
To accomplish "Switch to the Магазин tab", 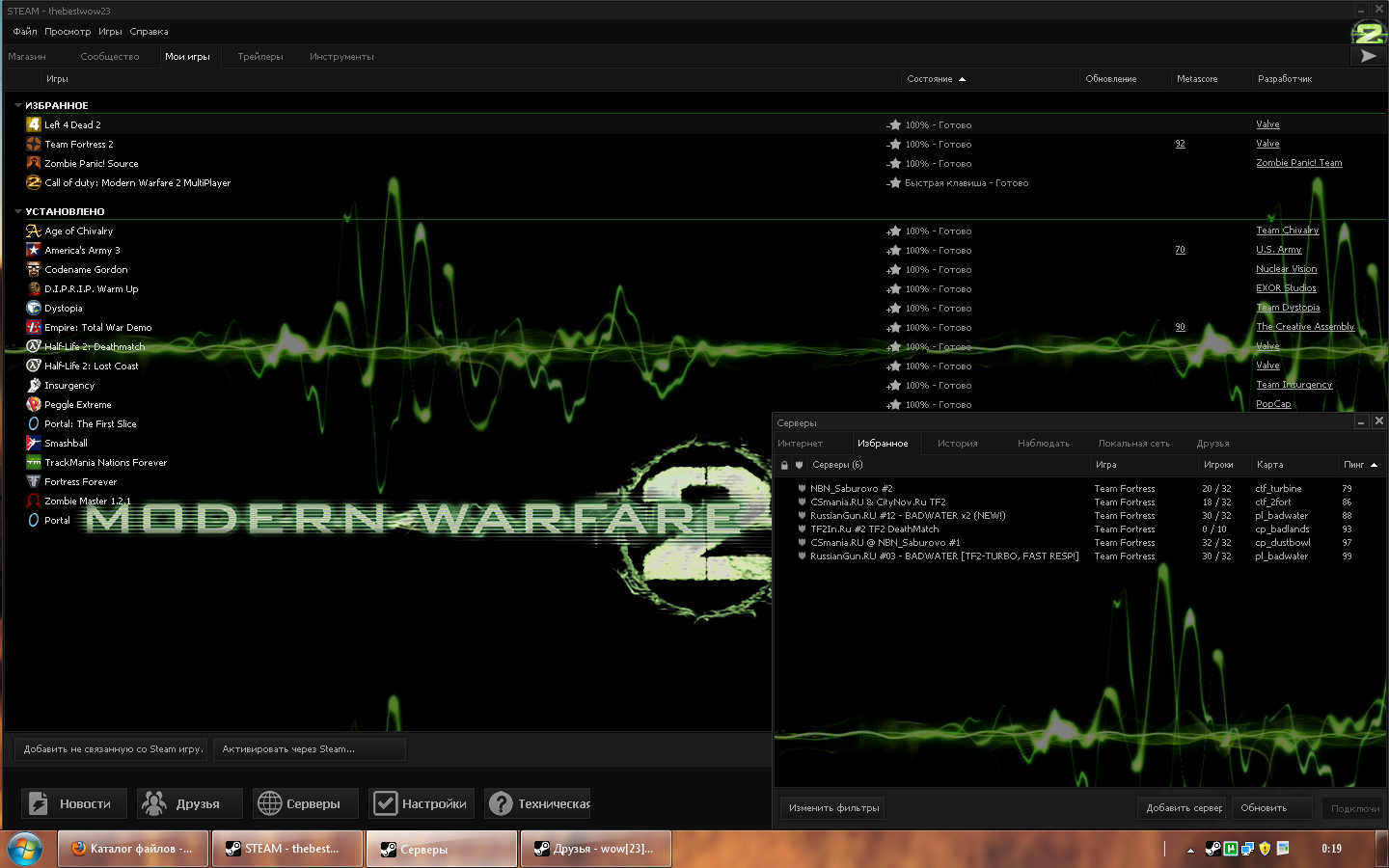I will 27,57.
